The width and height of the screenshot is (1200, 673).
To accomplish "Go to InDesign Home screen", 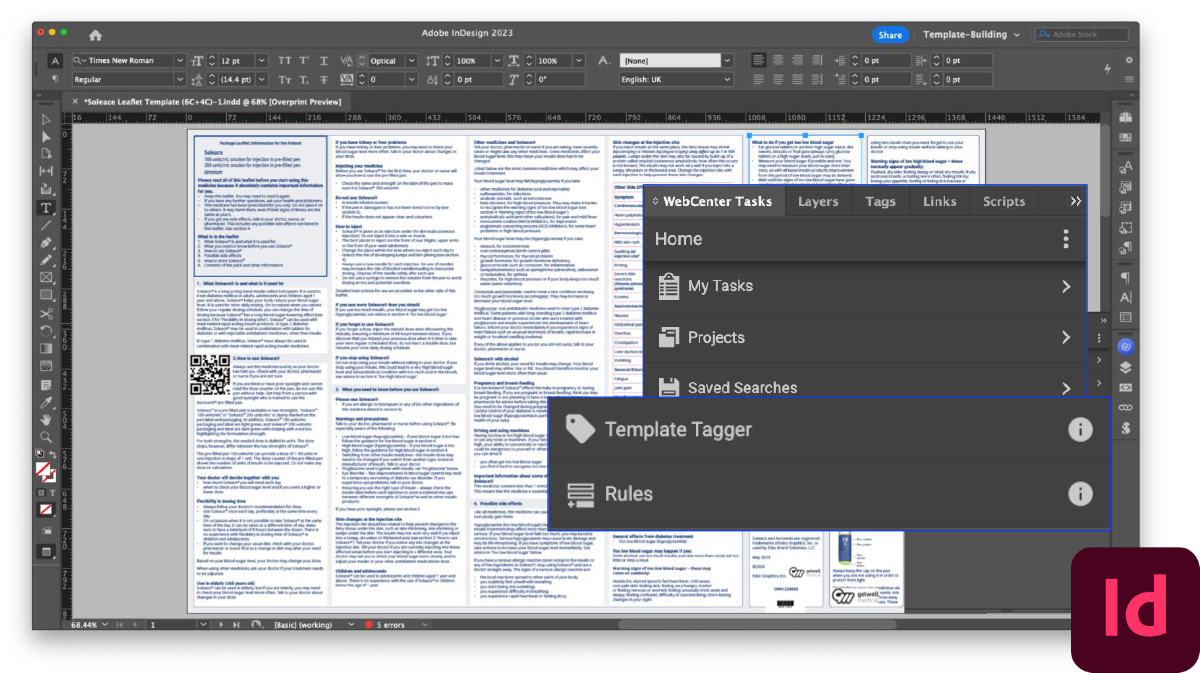I will click(95, 35).
